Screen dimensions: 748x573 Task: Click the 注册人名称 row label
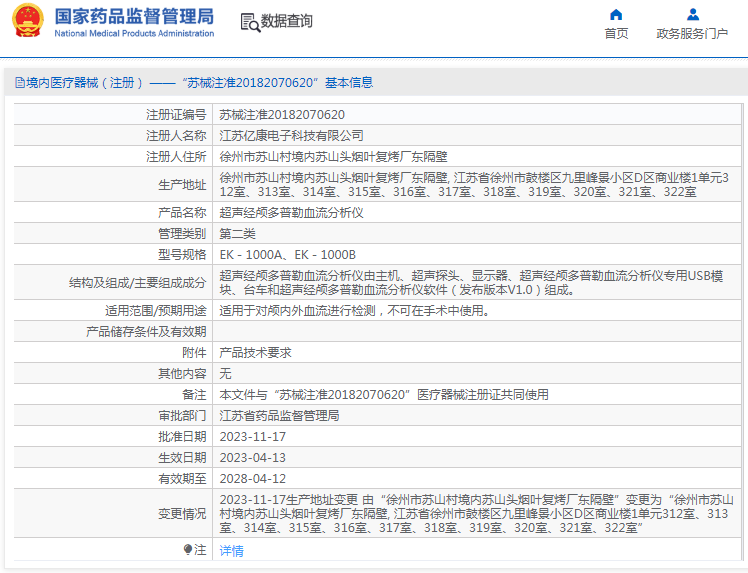tap(176, 135)
